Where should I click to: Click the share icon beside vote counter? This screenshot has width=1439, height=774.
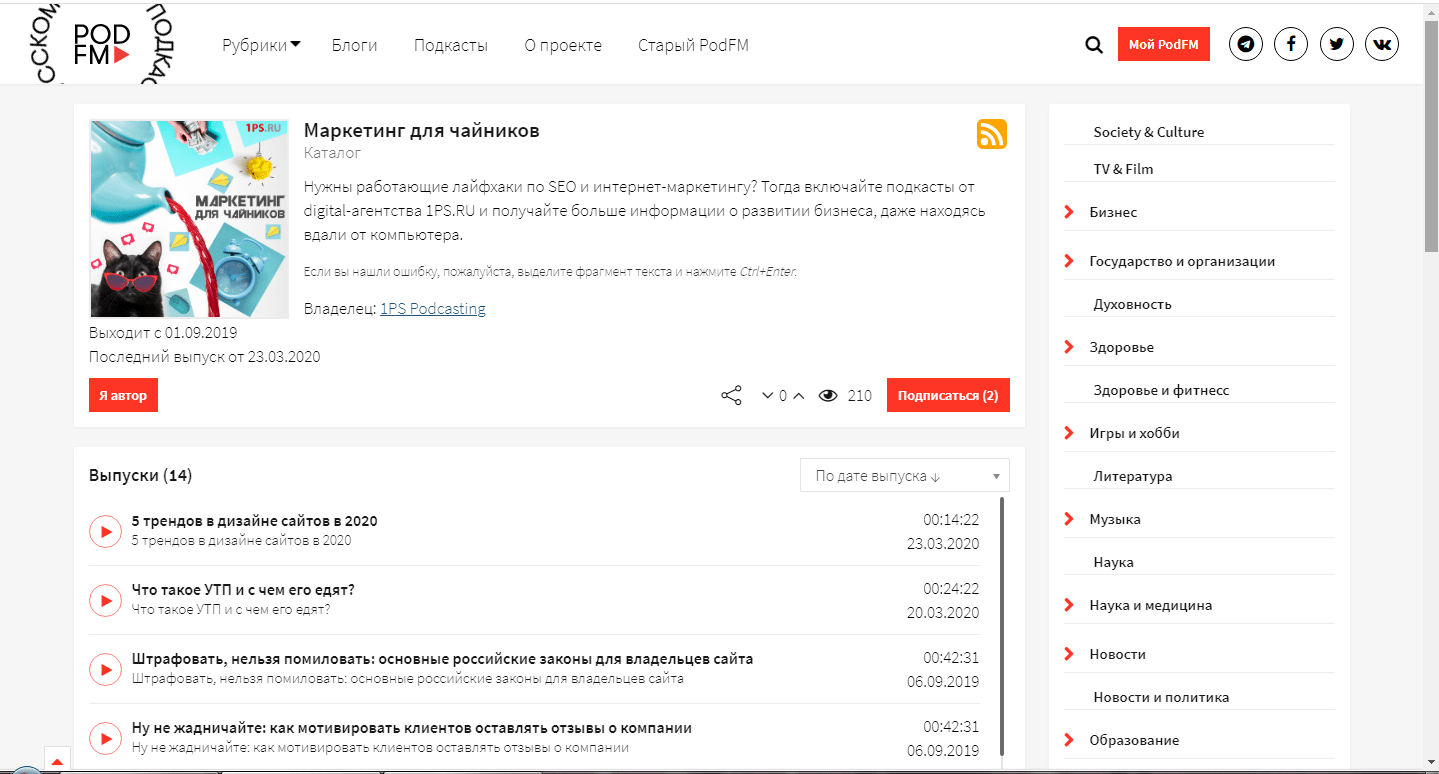pos(731,396)
